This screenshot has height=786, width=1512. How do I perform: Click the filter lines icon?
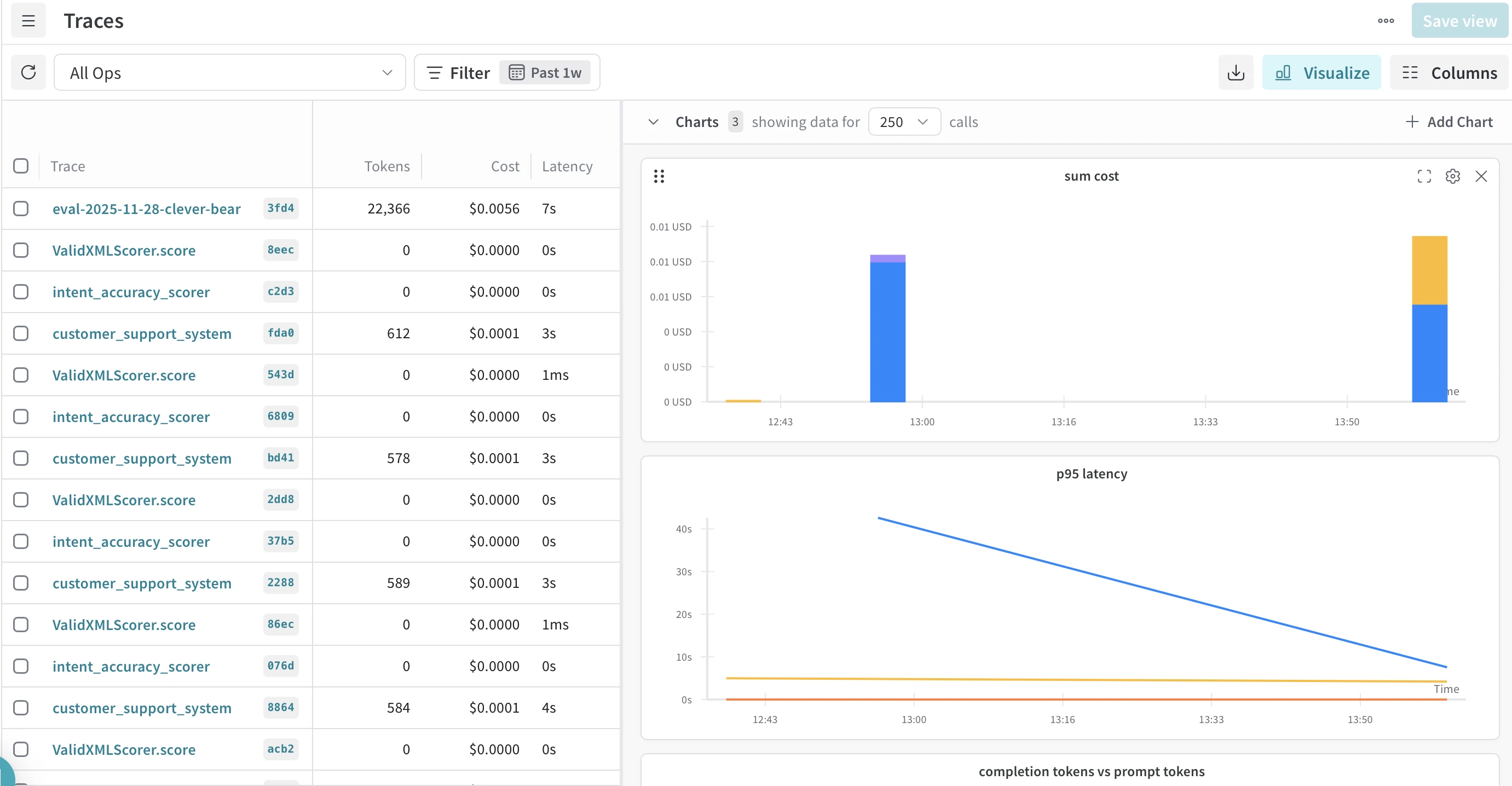tap(434, 73)
